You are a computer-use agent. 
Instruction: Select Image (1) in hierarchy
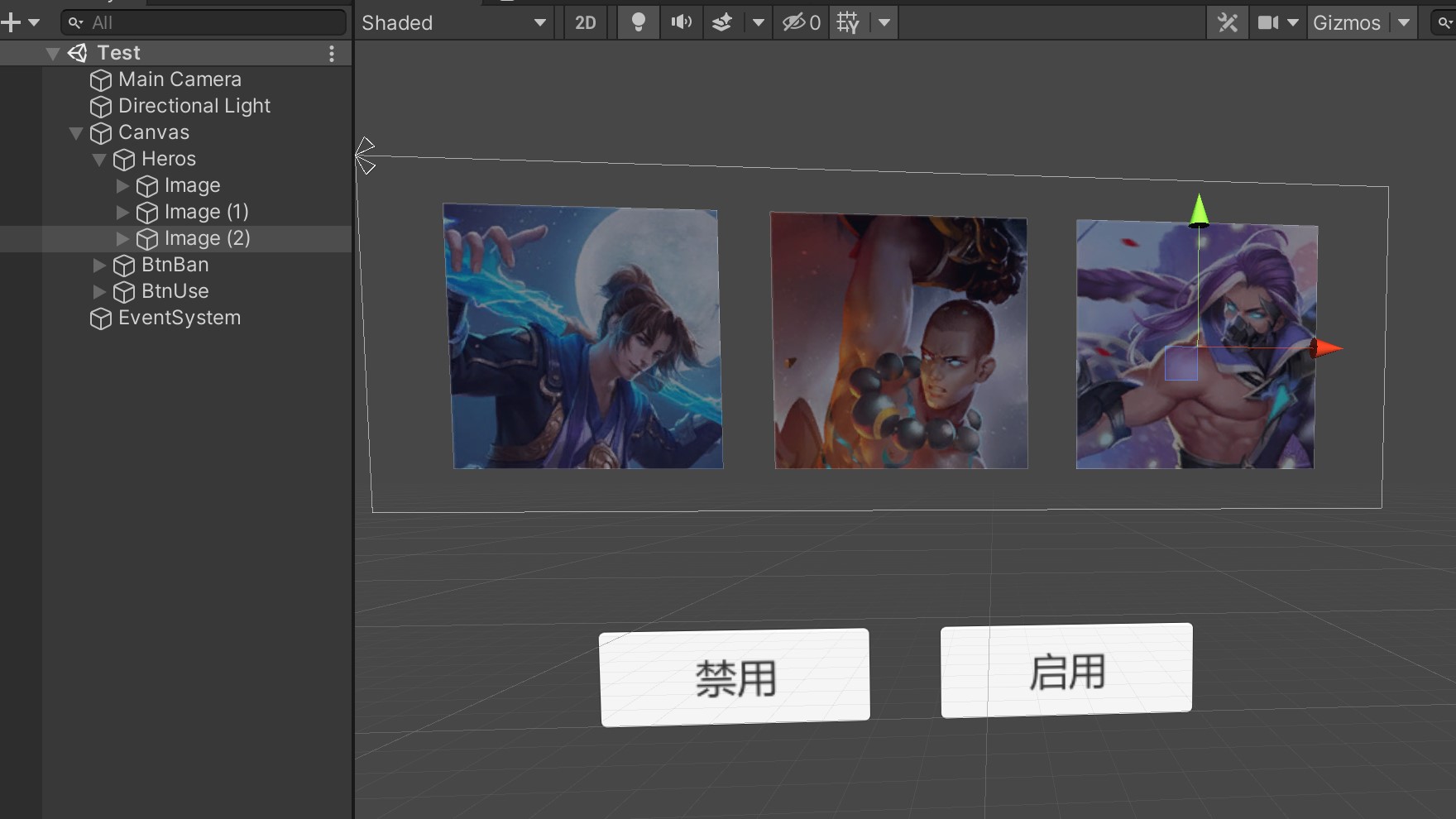point(206,212)
